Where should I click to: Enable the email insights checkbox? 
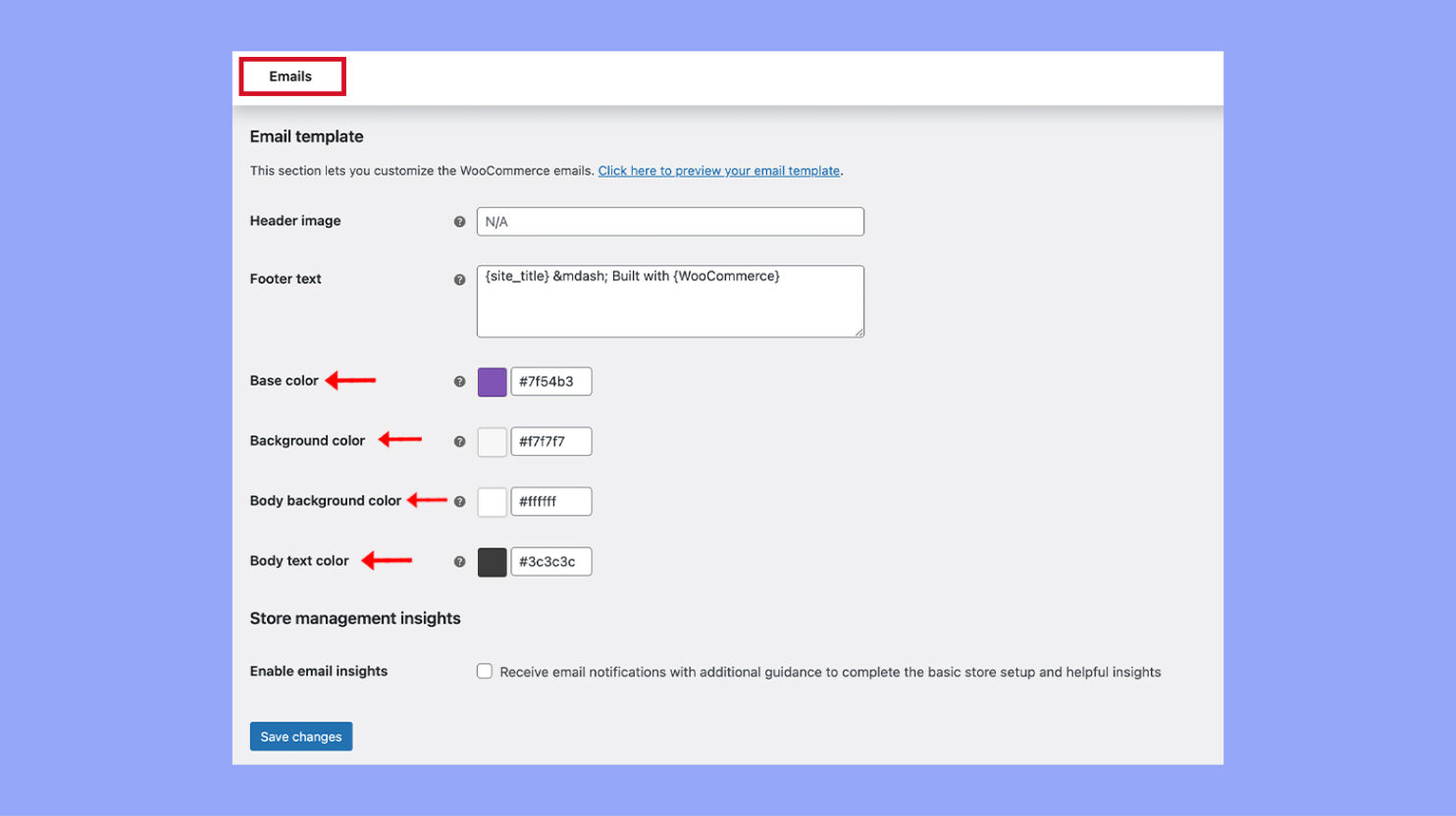(485, 671)
